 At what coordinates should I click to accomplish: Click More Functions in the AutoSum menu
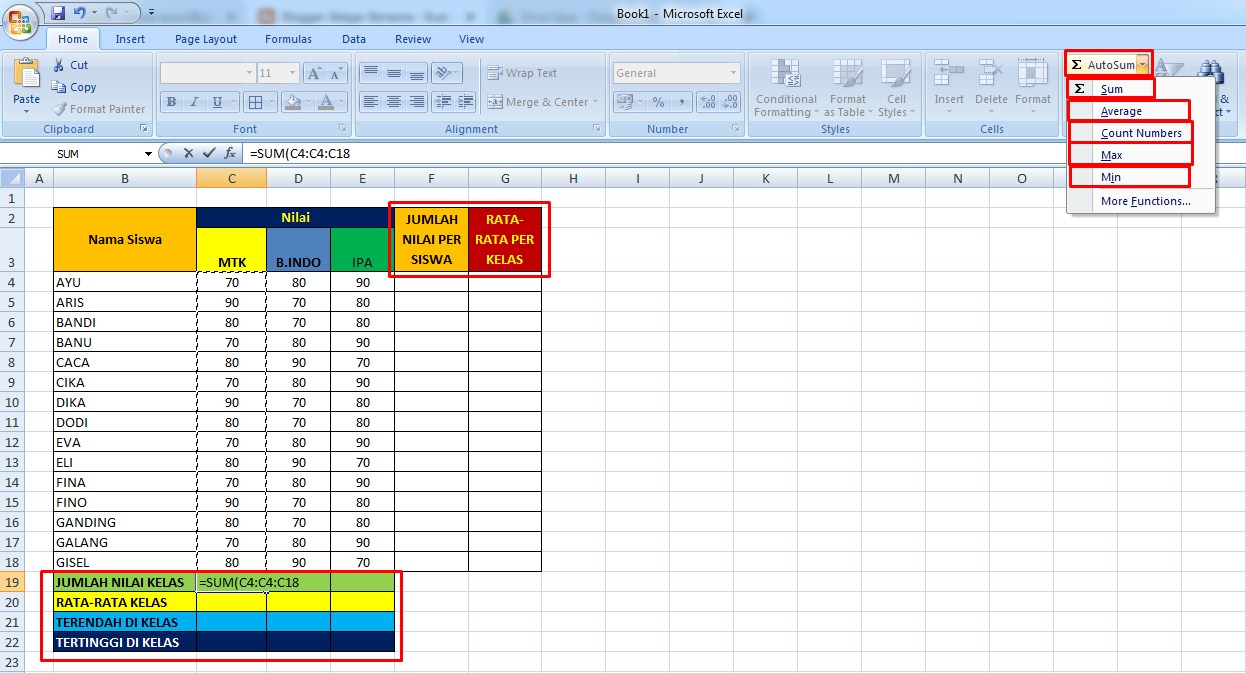(x=1146, y=201)
